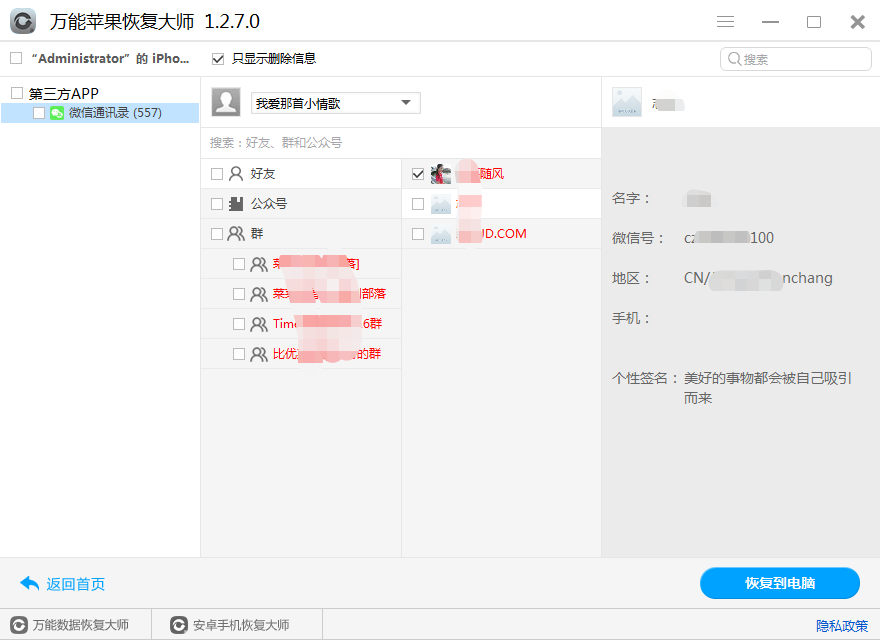
Task: Maximize the window
Action: (x=814, y=22)
